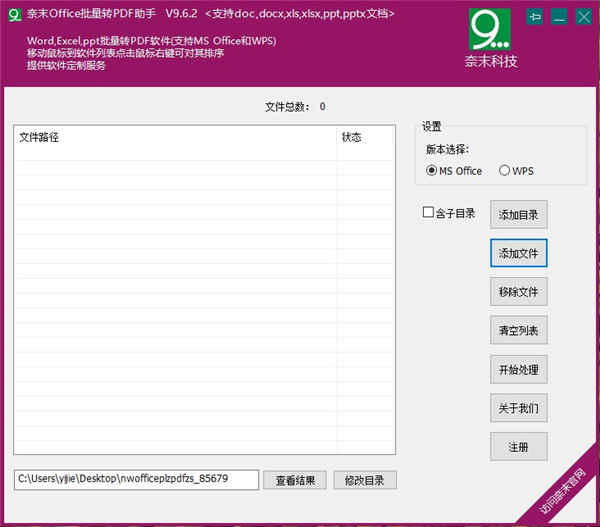Minimize the window with the underscore icon
This screenshot has width=600, height=527.
click(x=560, y=16)
